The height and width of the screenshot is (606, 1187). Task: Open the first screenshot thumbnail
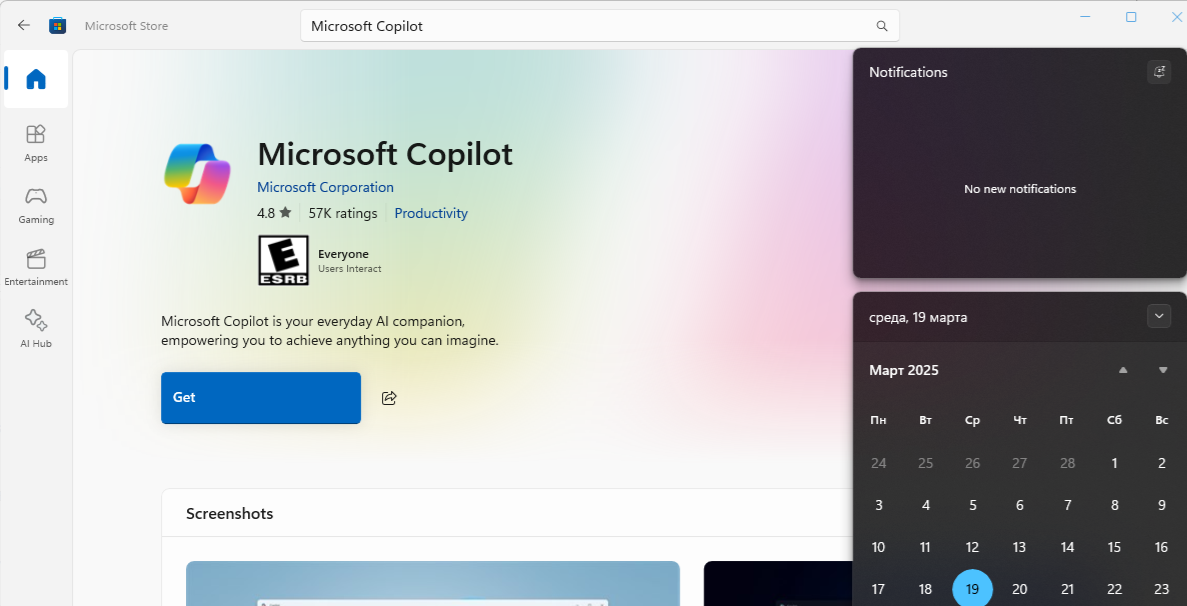(x=432, y=583)
